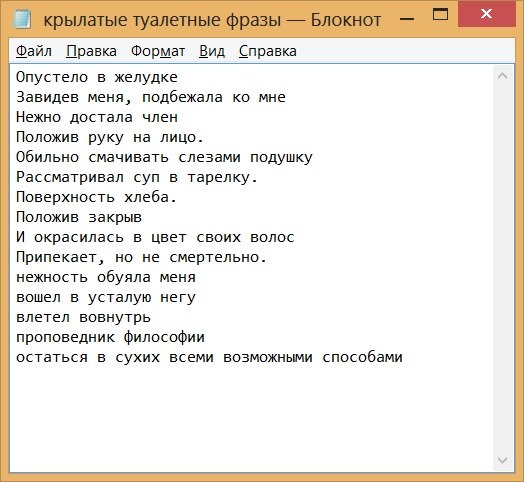Open the Справка menu
This screenshot has height=482, width=524.
pos(267,51)
